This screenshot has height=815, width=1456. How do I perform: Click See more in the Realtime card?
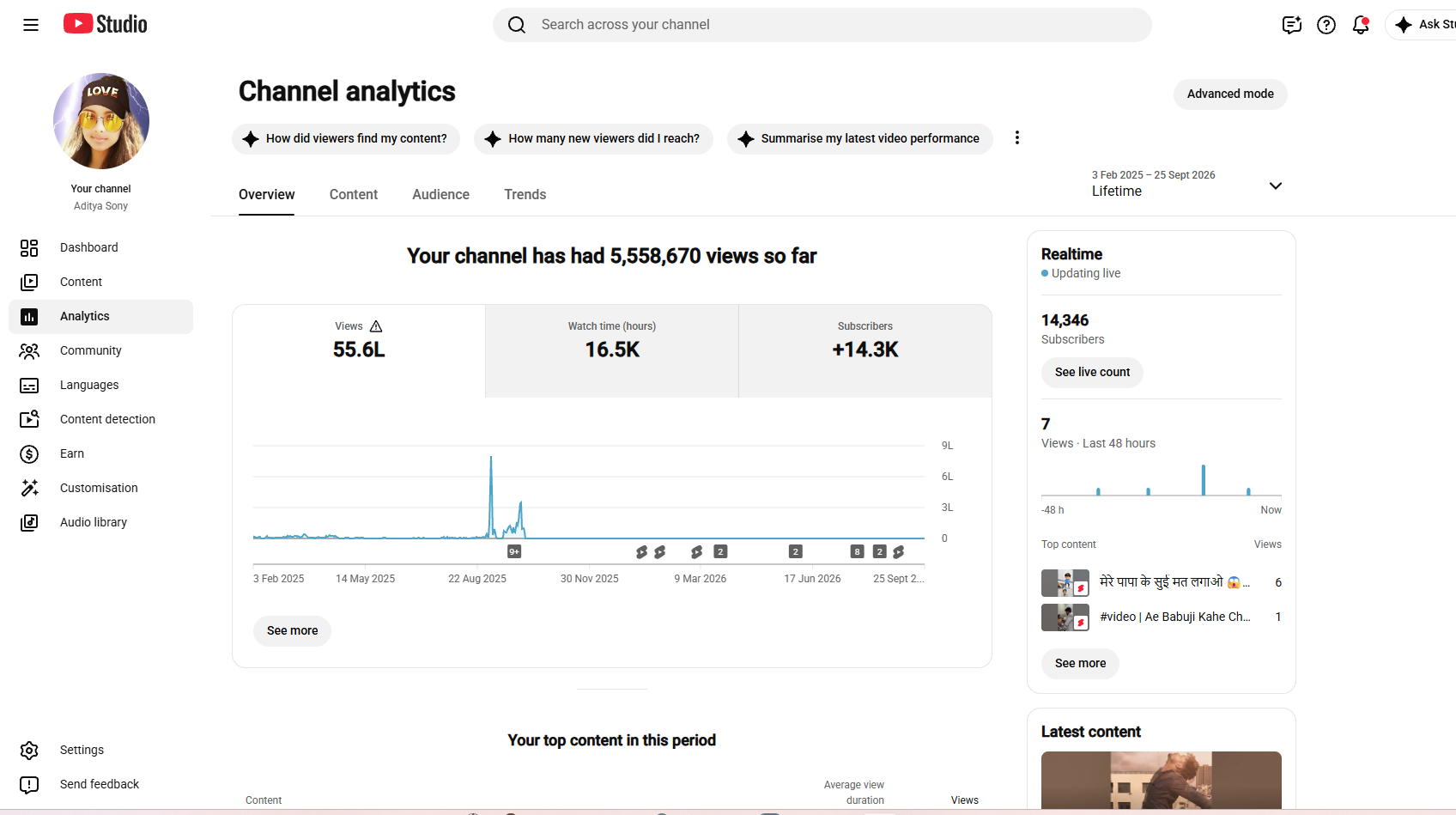[x=1080, y=664]
